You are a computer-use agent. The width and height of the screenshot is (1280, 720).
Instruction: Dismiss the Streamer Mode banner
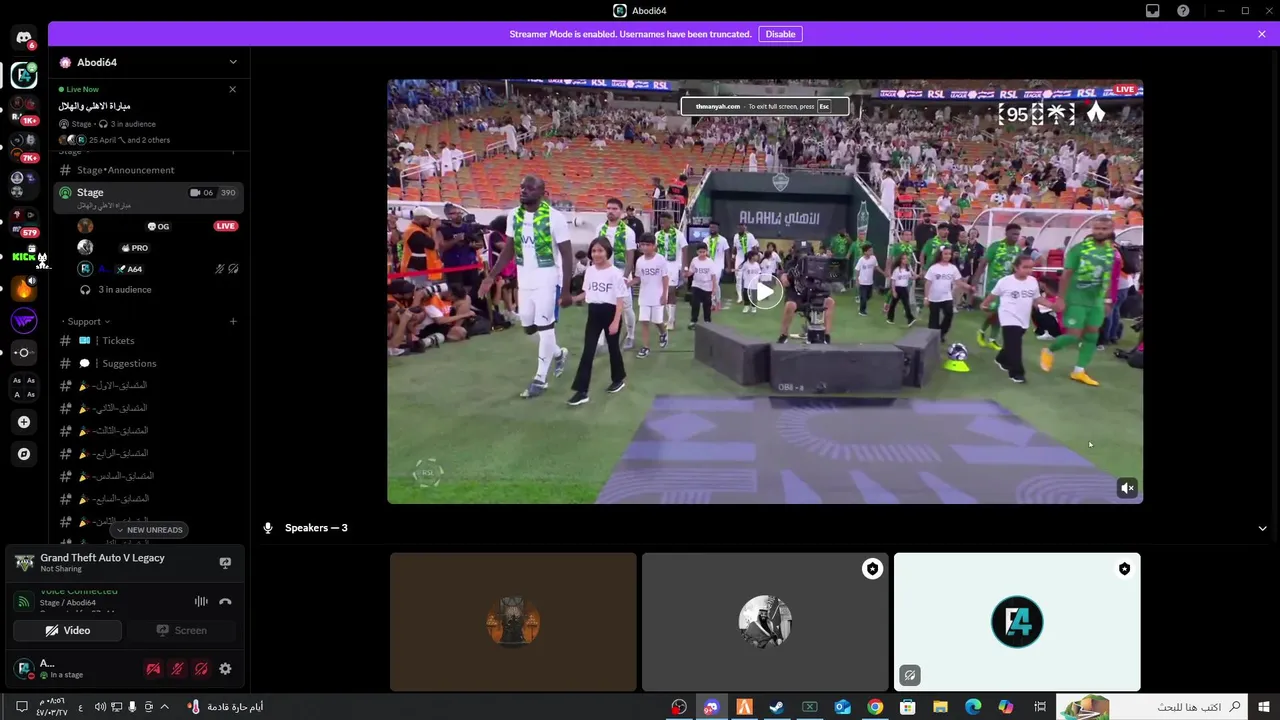click(1262, 34)
